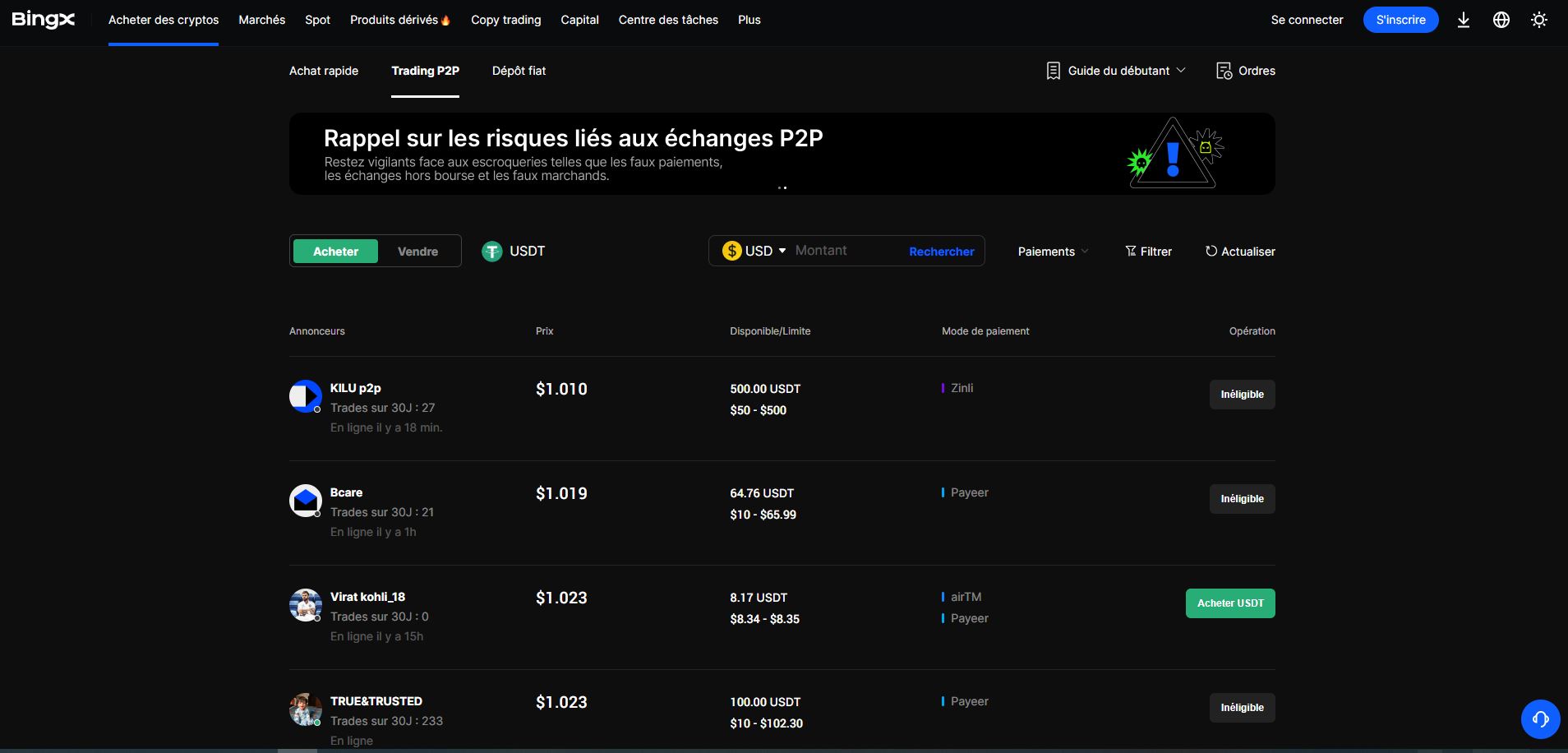Image resolution: width=1568 pixels, height=753 pixels.
Task: Open the language globe icon
Action: pos(1501,20)
